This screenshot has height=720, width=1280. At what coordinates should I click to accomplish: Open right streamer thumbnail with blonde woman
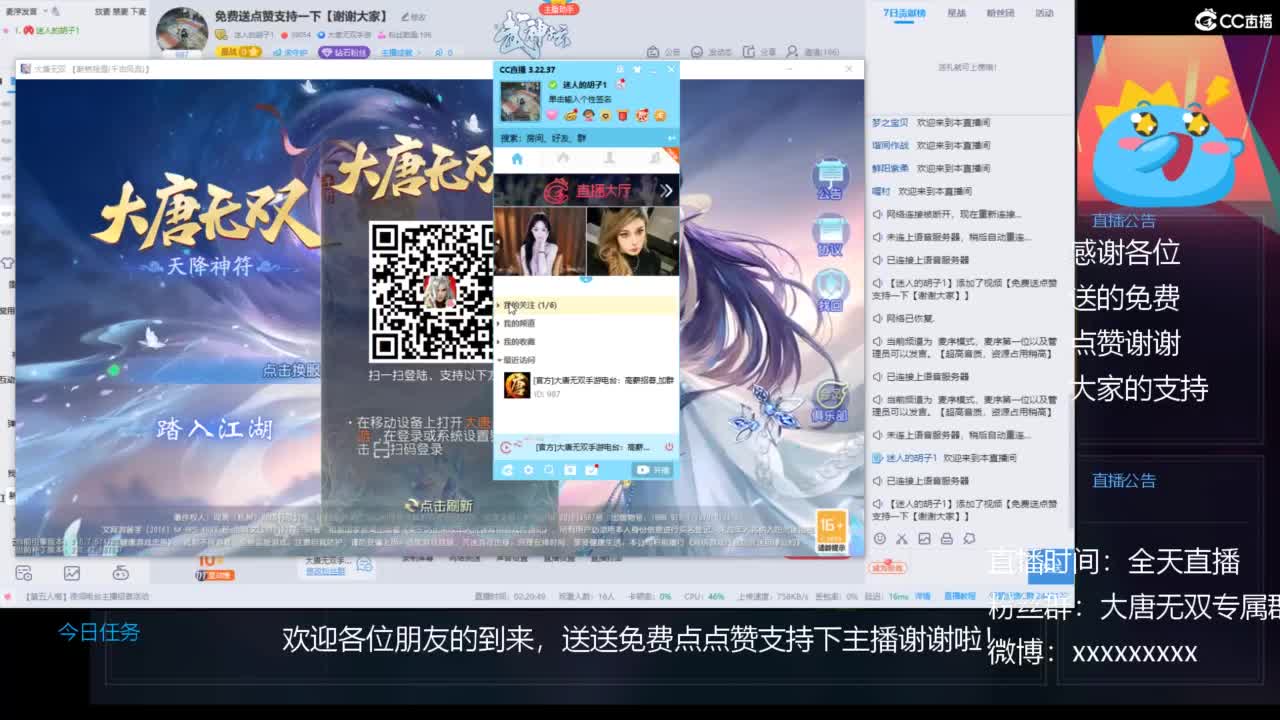point(633,241)
